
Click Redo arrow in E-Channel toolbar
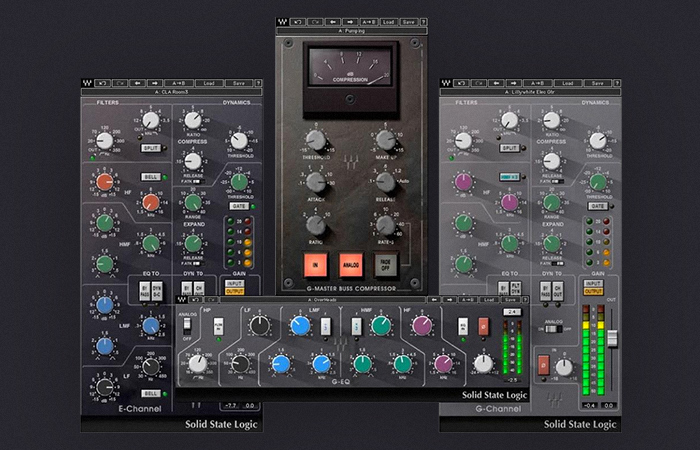120,83
